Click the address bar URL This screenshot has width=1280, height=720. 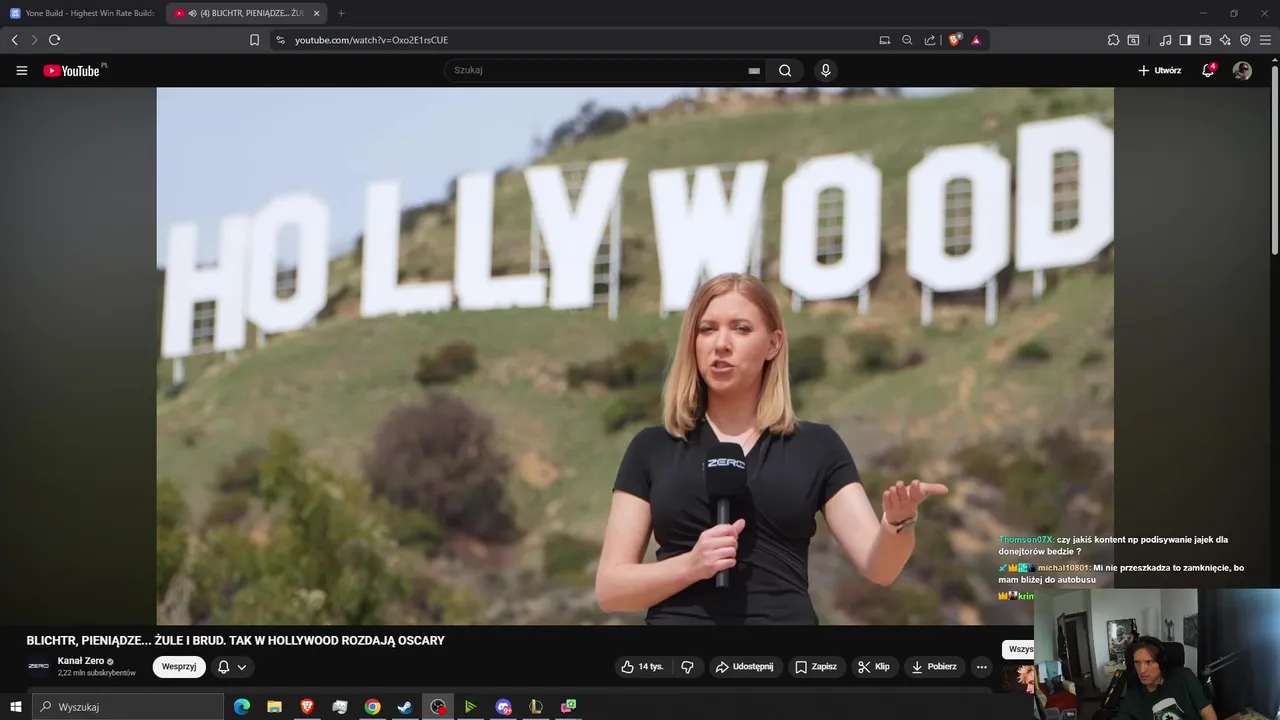(371, 40)
